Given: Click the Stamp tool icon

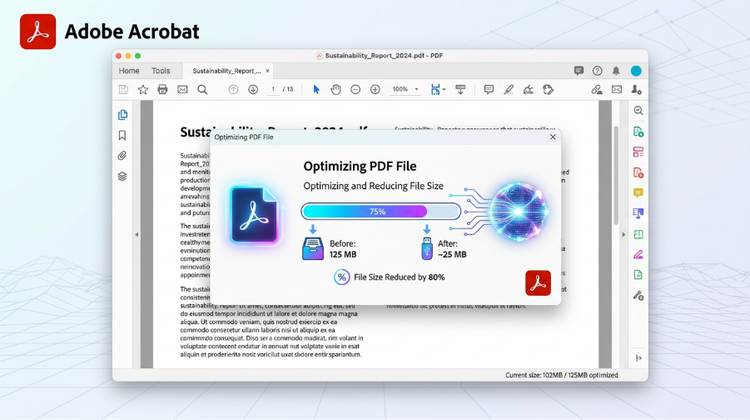Looking at the screenshot, I should point(548,89).
